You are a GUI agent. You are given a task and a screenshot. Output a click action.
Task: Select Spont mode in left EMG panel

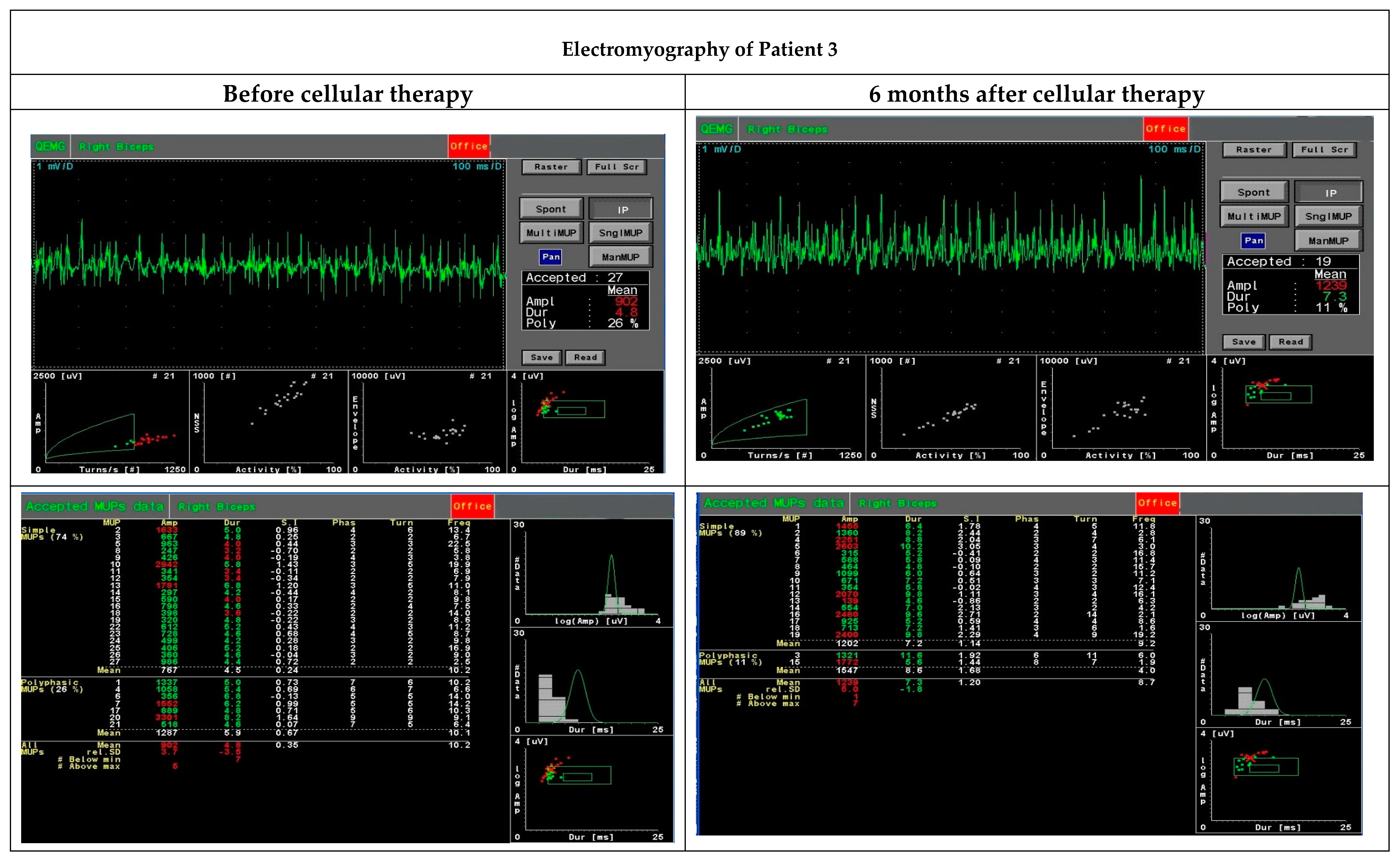(x=551, y=209)
